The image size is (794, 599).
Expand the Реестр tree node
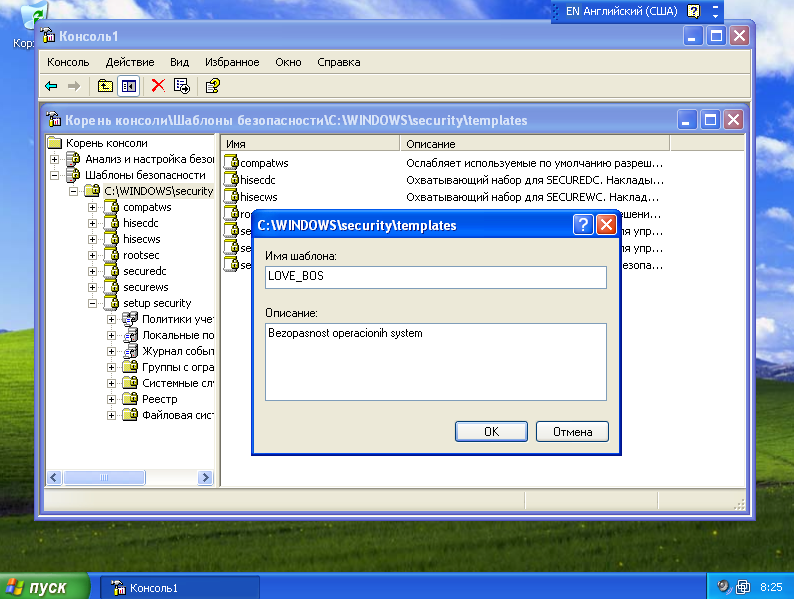tap(111, 400)
